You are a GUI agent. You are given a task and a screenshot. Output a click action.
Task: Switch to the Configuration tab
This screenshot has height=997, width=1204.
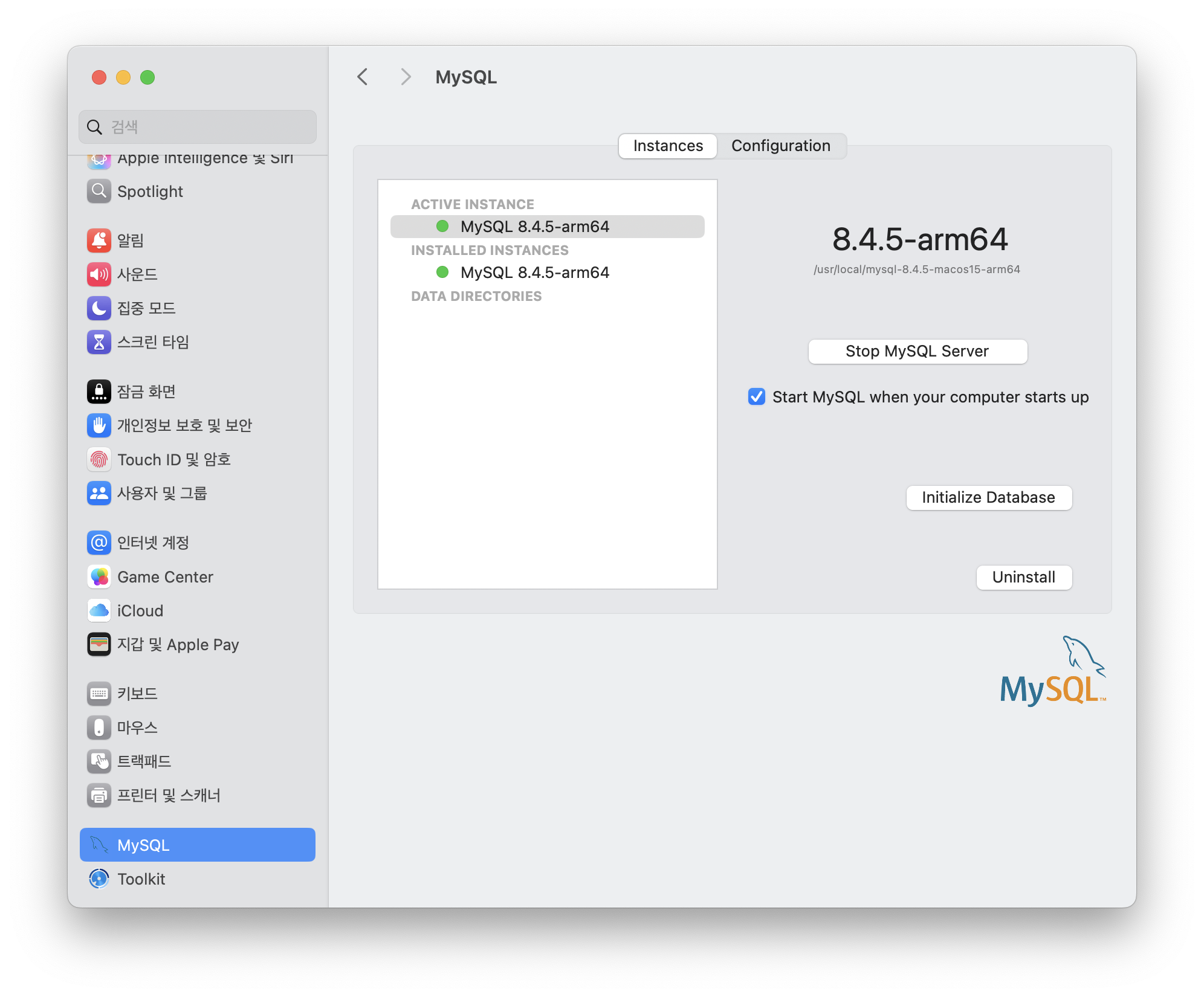[x=780, y=146]
